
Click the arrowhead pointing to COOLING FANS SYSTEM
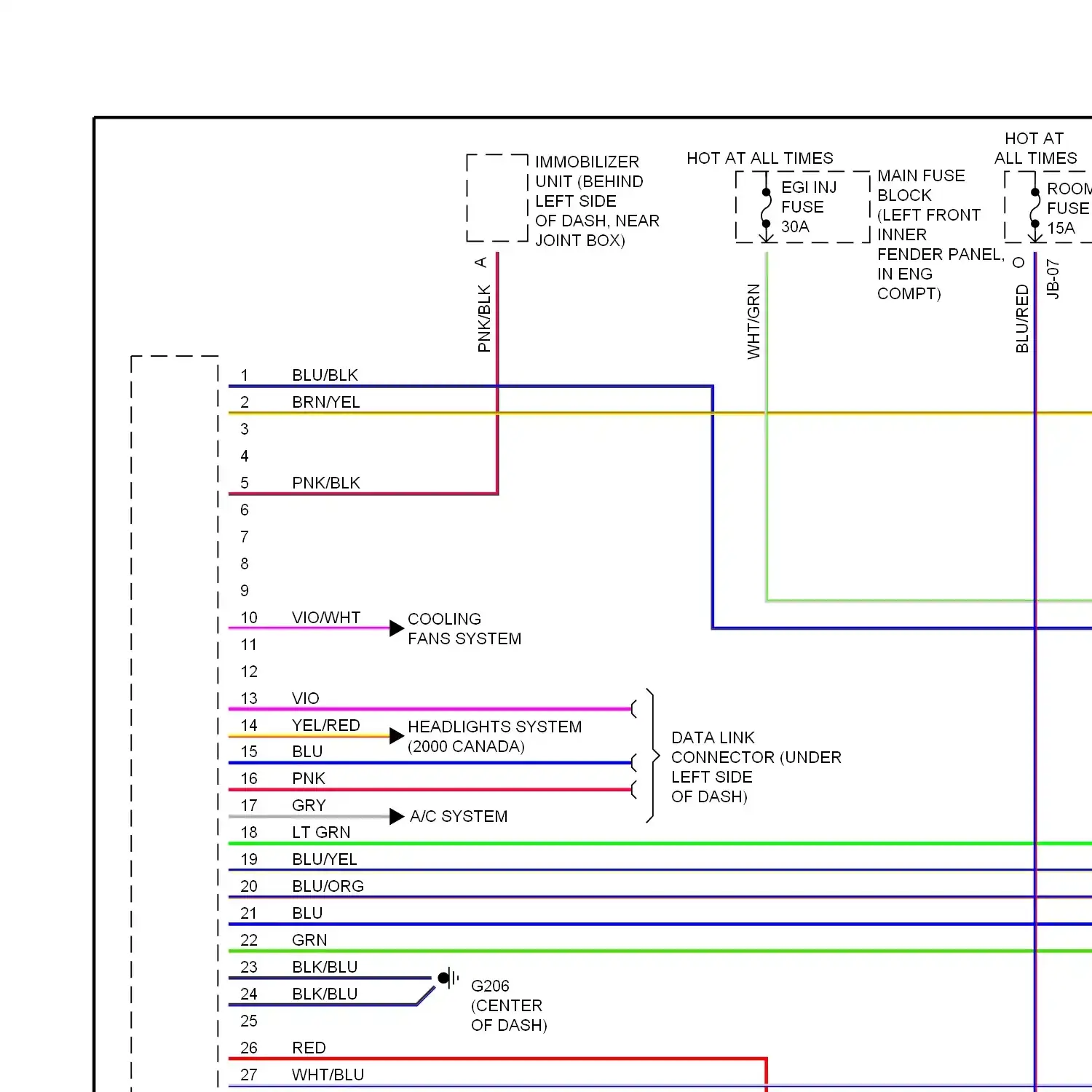[396, 628]
